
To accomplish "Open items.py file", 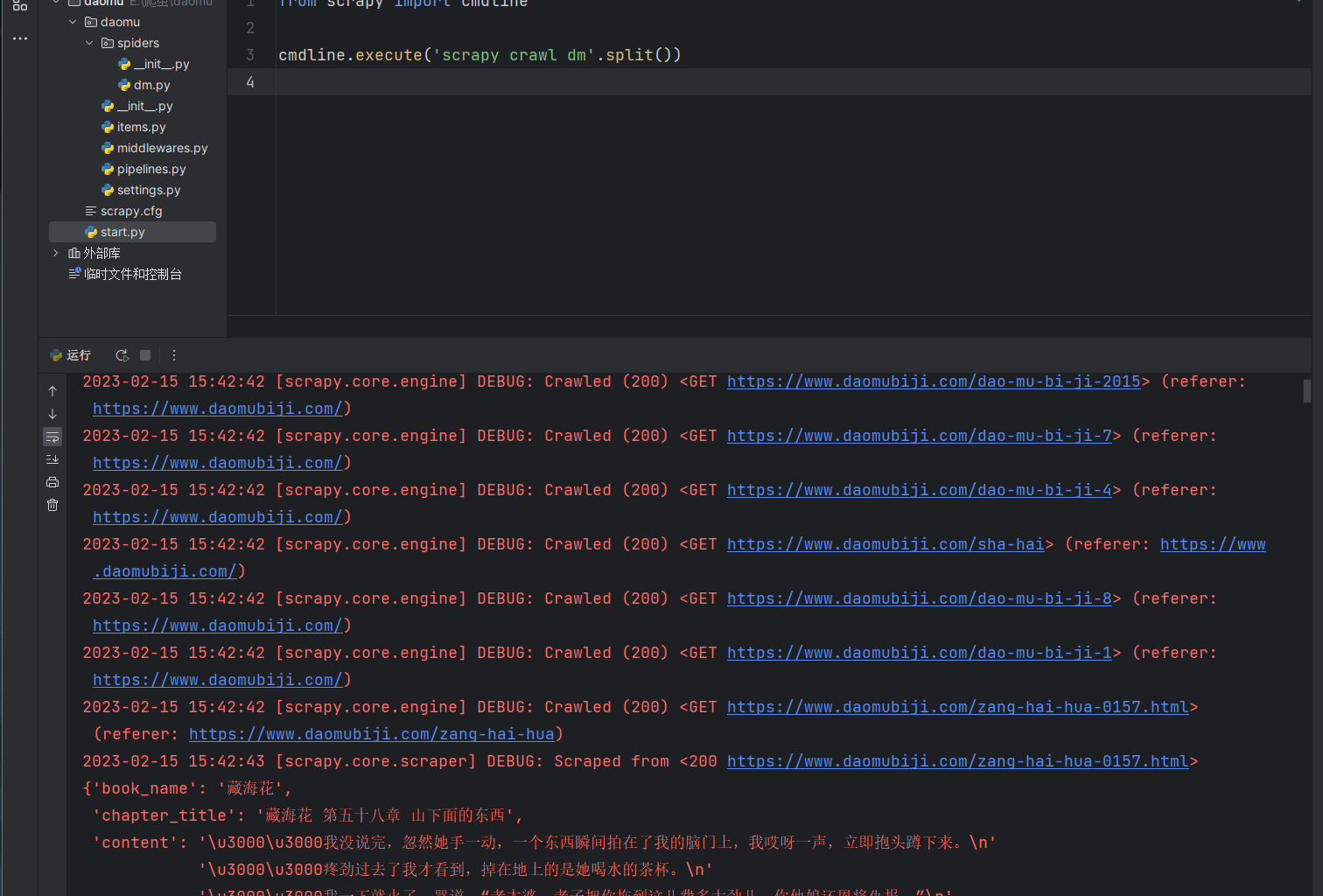I will point(133,127).
